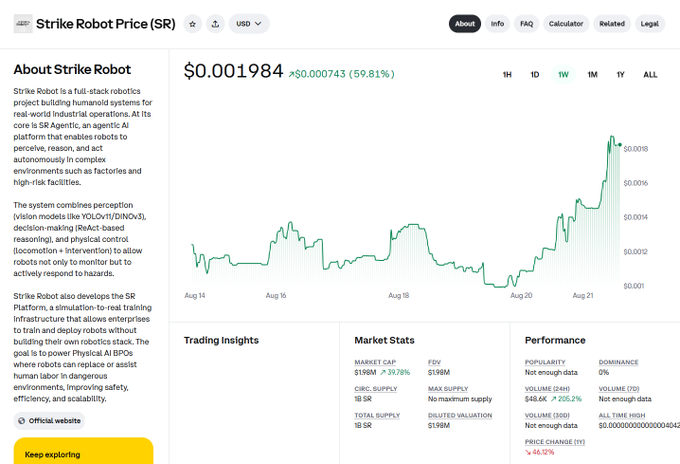Click the Aug 14 axis label
The image size is (680, 464).
pyautogui.click(x=195, y=295)
